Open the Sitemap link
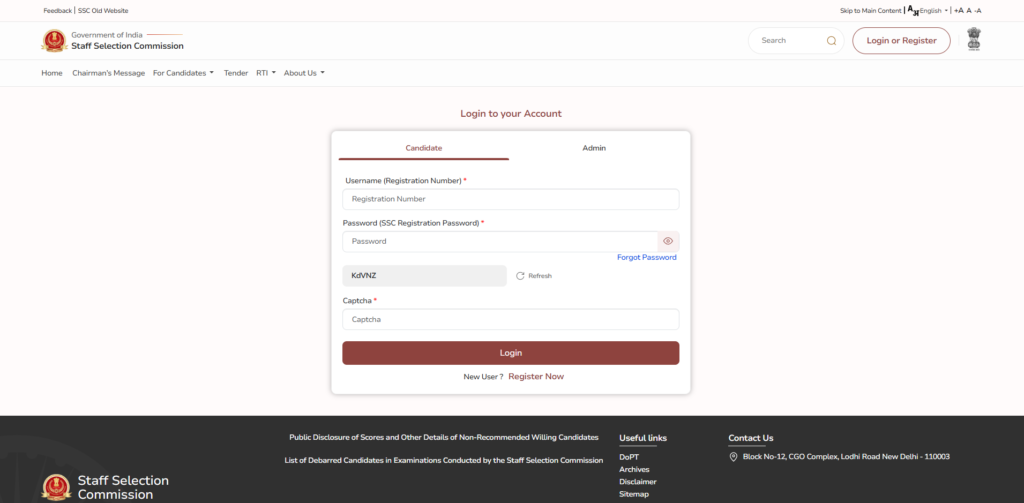Screen dimensions: 1024x503 pos(634,495)
